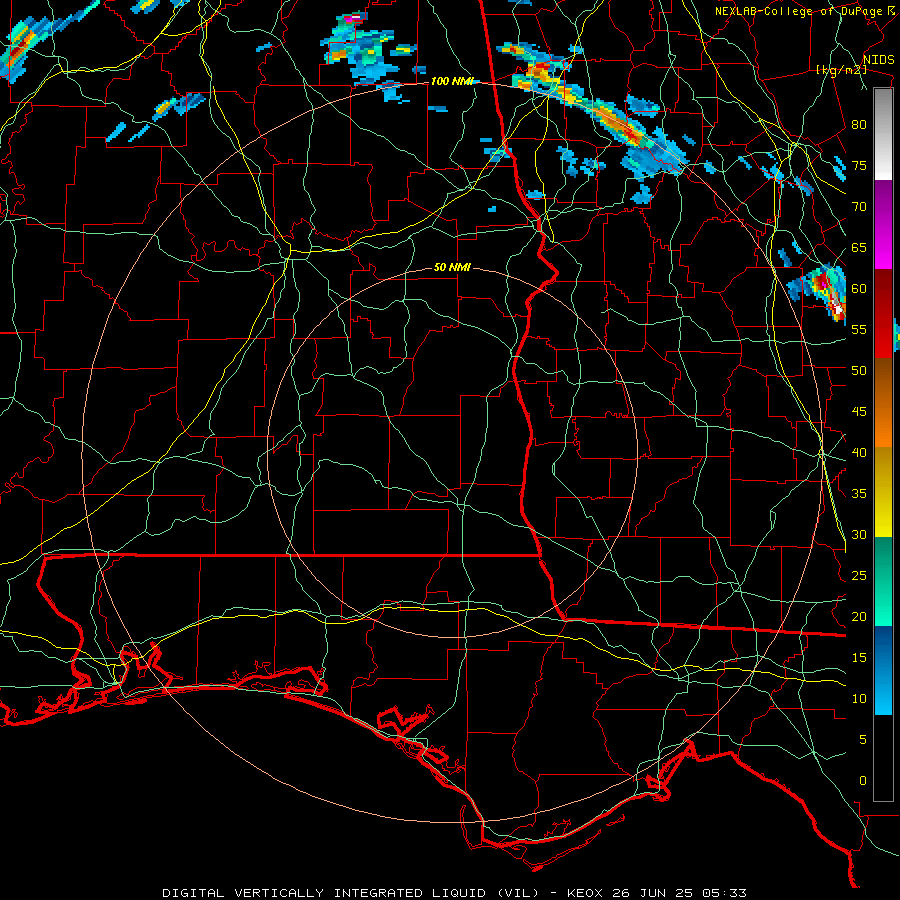Screen dimensions: 900x900
Task: Click the "5" value on the VIL scale
Action: (x=863, y=740)
